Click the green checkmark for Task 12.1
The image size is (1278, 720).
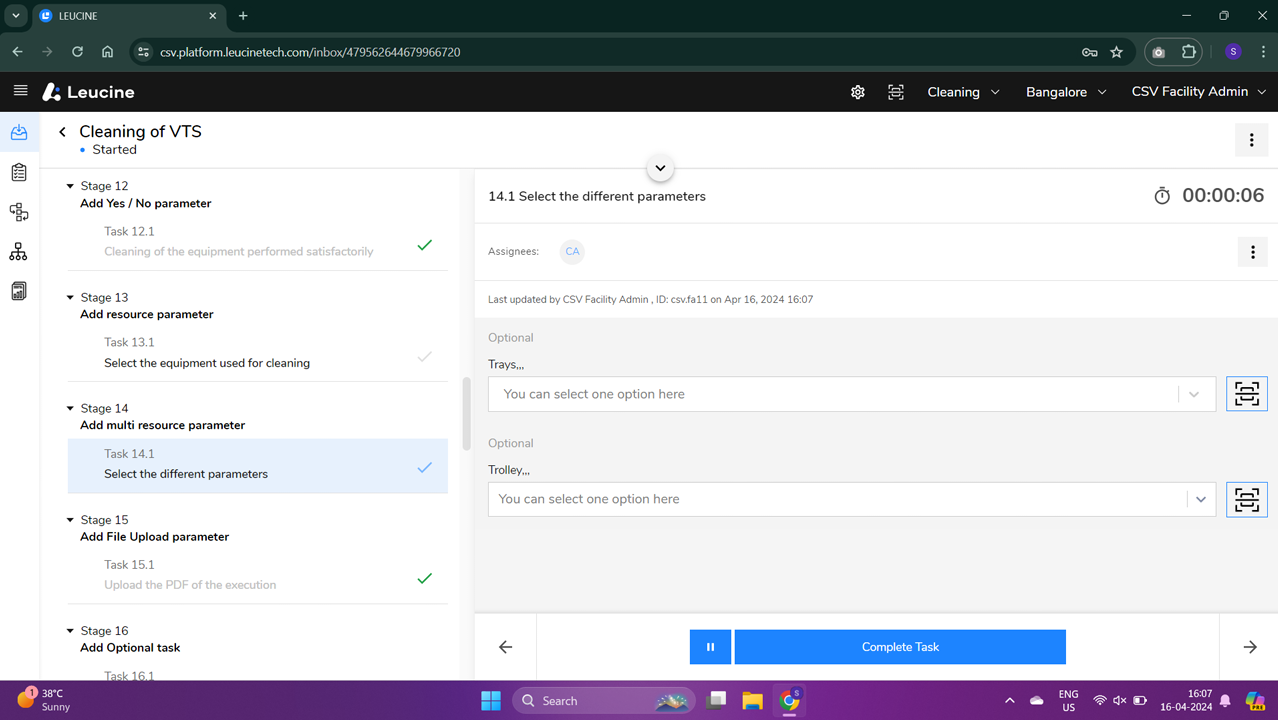tap(425, 245)
